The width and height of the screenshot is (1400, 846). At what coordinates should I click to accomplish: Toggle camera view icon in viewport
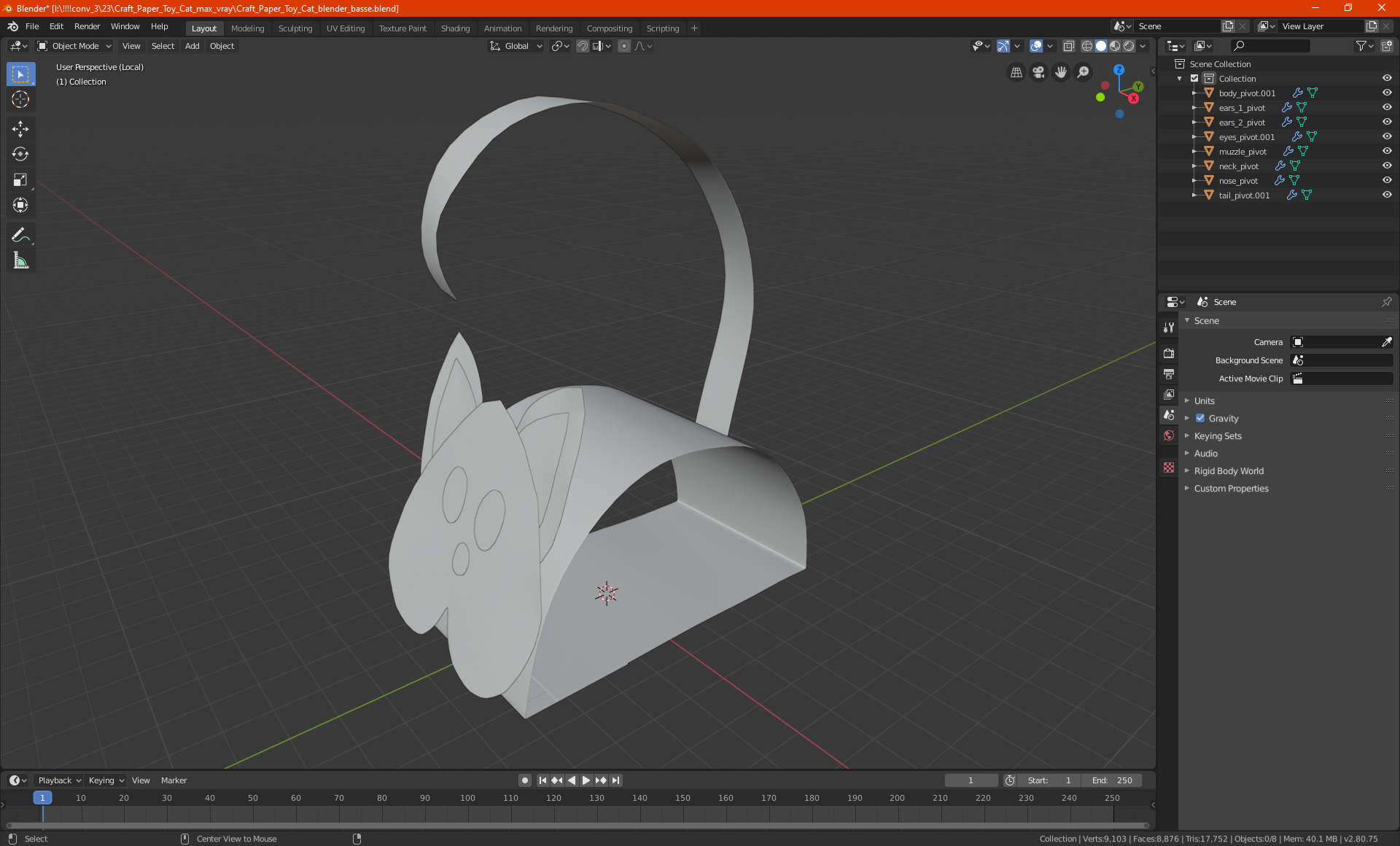coord(1038,72)
